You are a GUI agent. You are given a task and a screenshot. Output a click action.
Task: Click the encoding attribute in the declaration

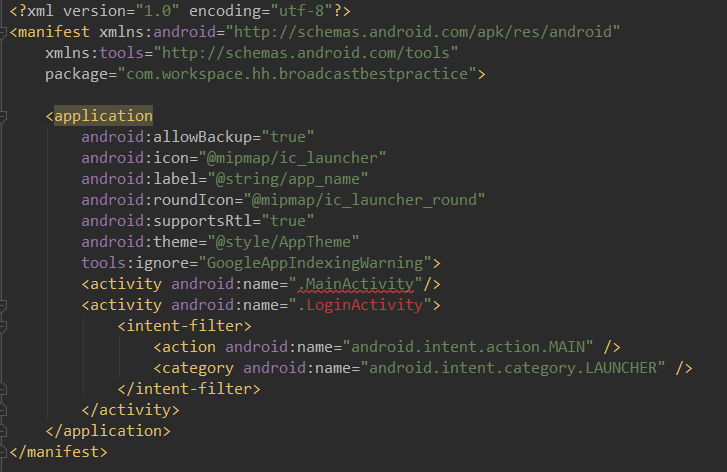(225, 11)
